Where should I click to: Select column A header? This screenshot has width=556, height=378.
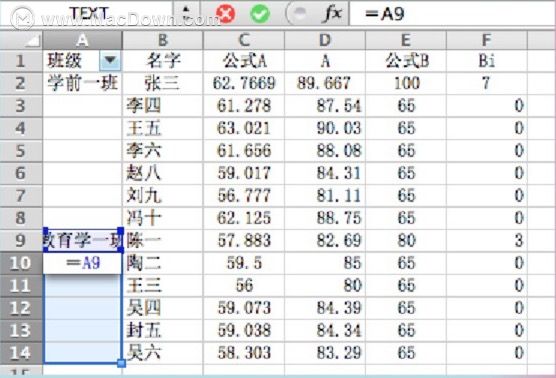tap(82, 40)
